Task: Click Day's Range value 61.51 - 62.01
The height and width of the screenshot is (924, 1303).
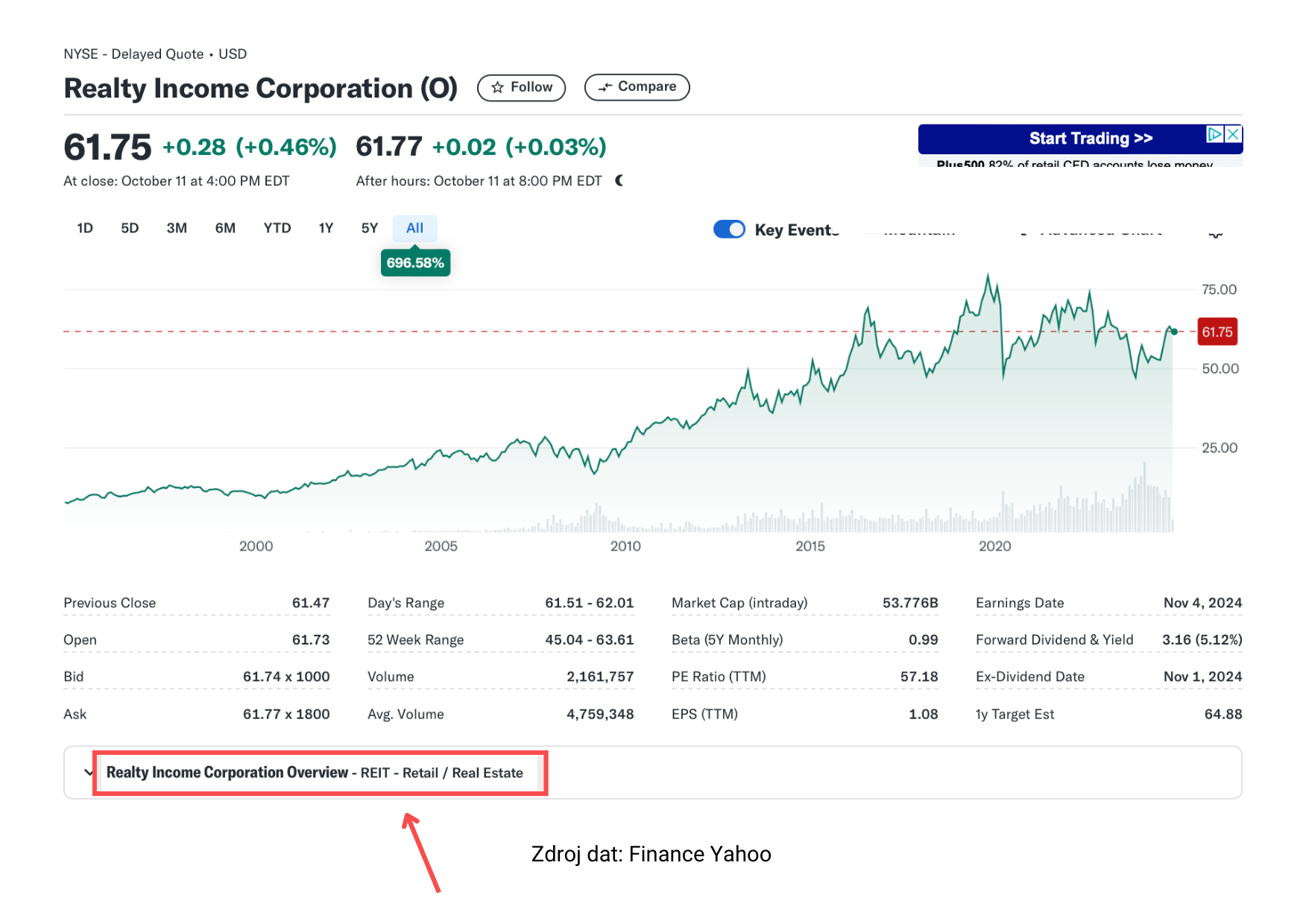Action: [589, 603]
